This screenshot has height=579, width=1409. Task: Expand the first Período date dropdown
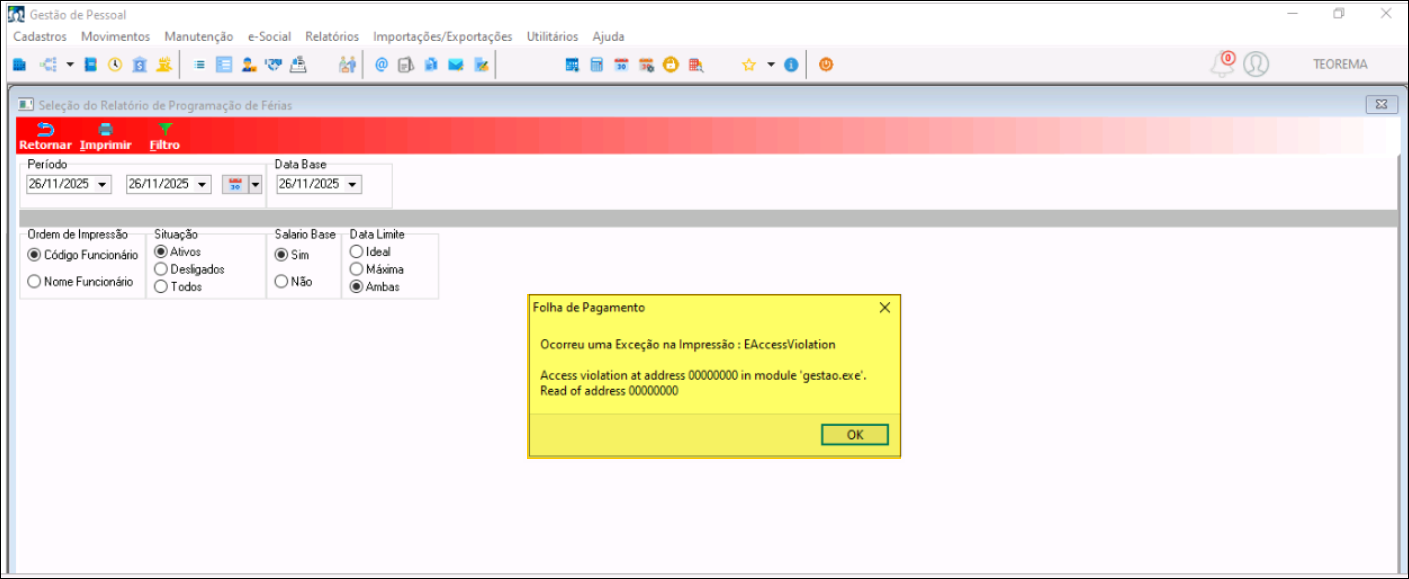coord(103,184)
